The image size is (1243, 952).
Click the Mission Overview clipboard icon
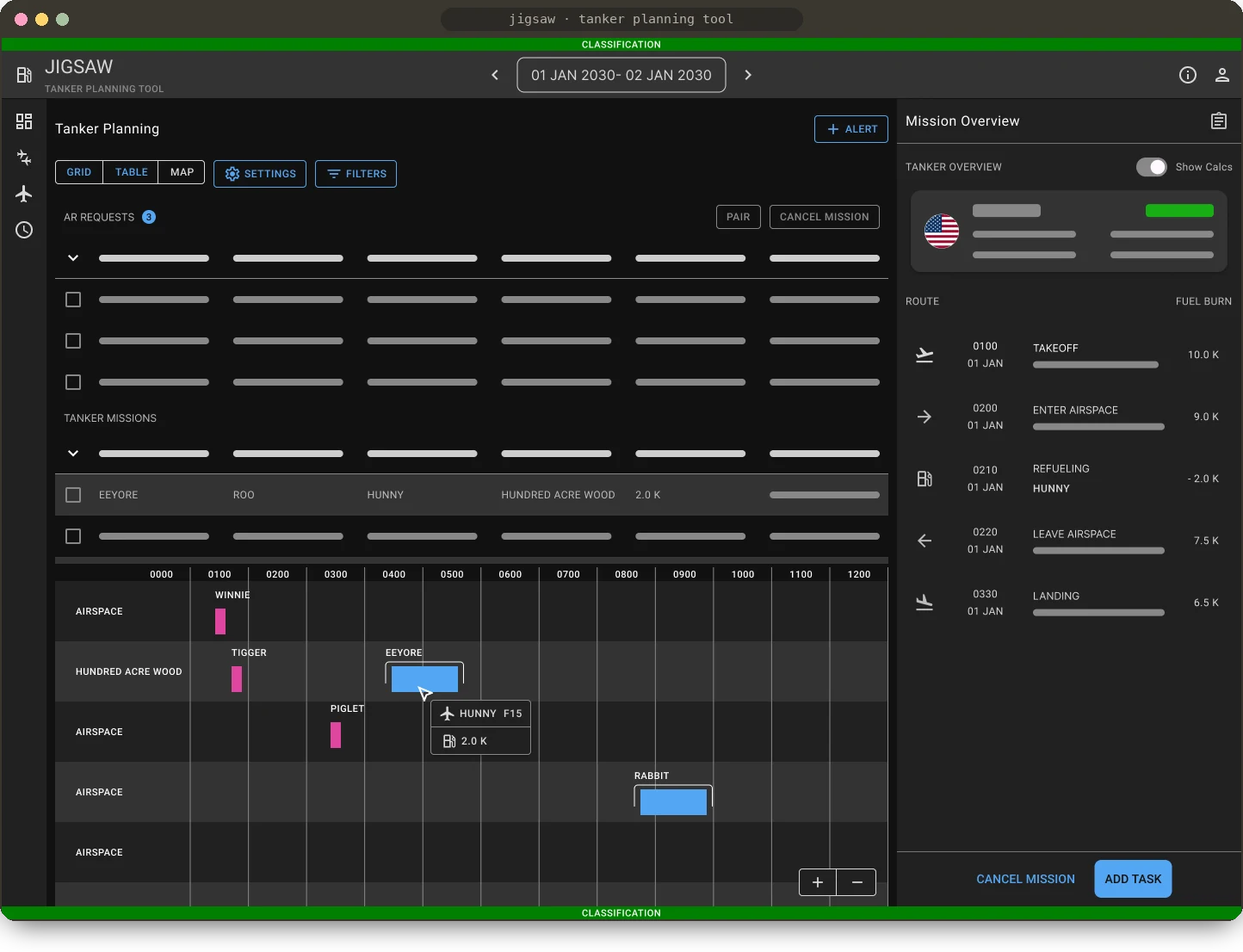tap(1219, 121)
